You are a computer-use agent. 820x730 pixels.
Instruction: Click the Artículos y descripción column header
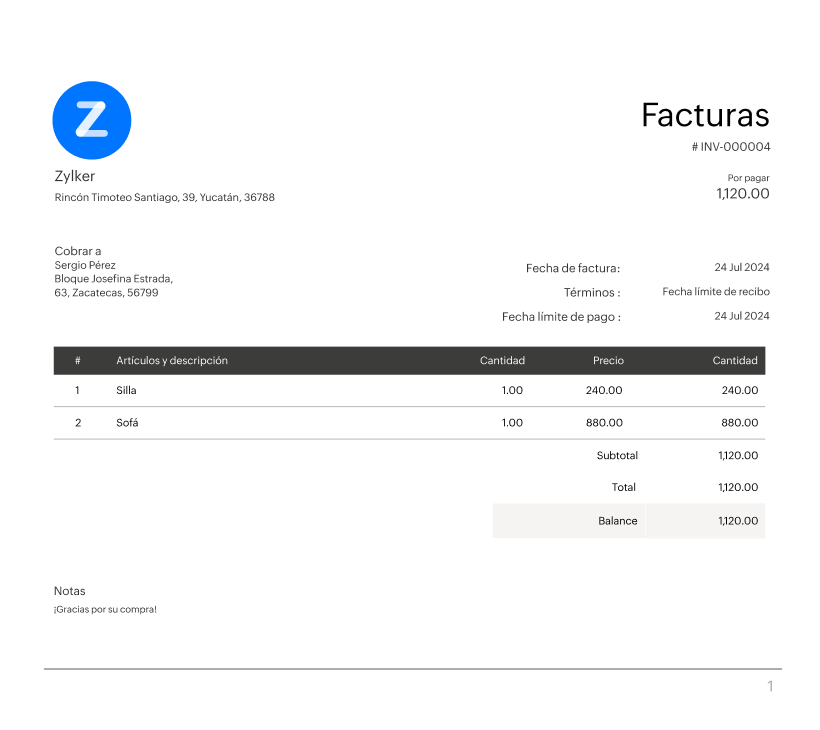point(172,361)
